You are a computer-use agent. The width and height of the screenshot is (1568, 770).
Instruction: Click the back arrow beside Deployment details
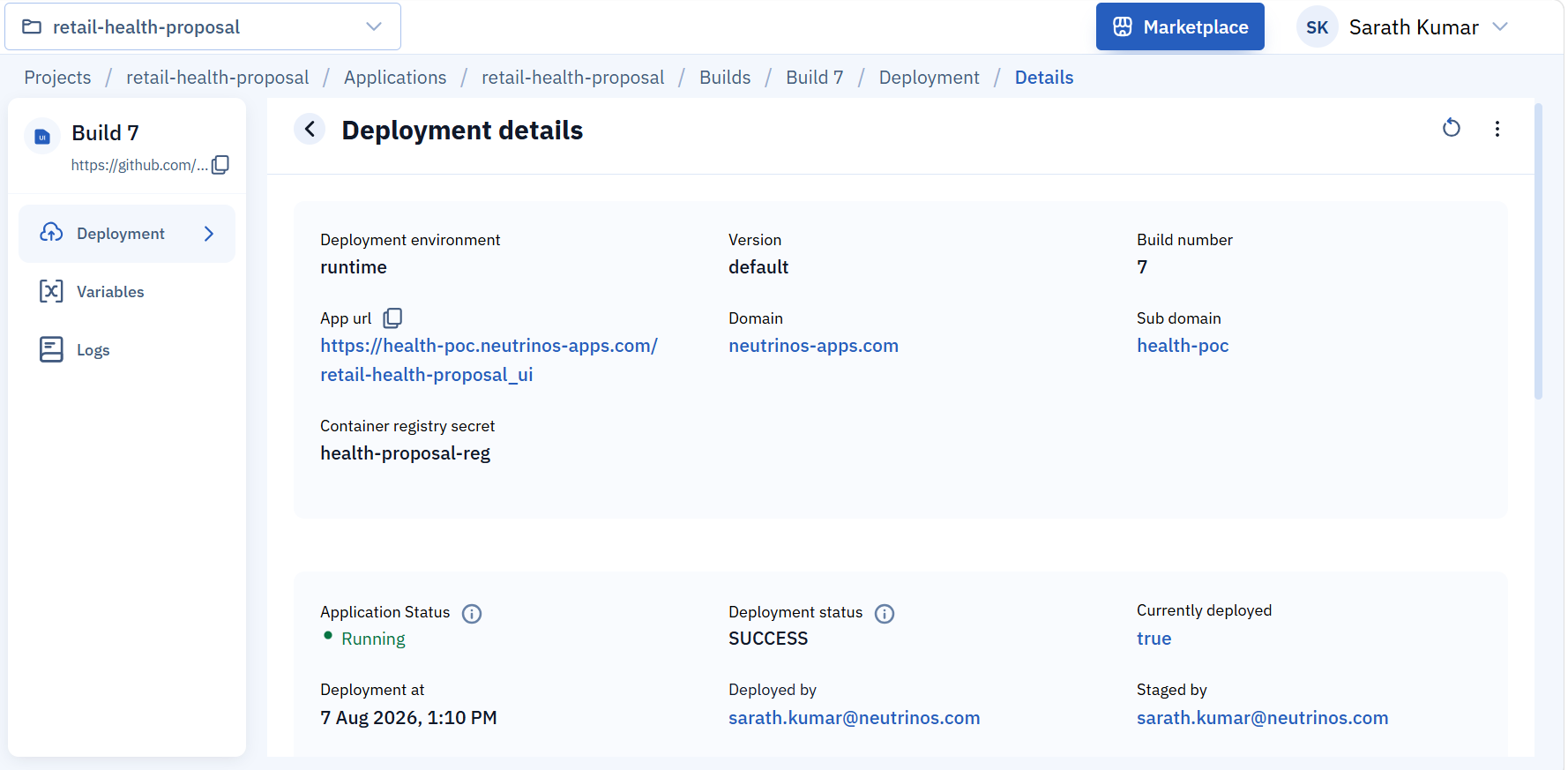(310, 130)
